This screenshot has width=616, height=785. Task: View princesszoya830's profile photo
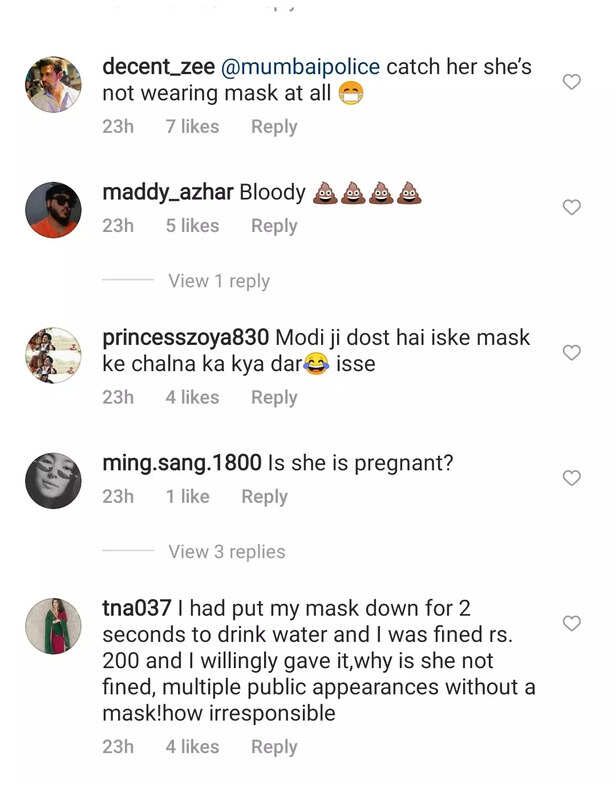[53, 355]
